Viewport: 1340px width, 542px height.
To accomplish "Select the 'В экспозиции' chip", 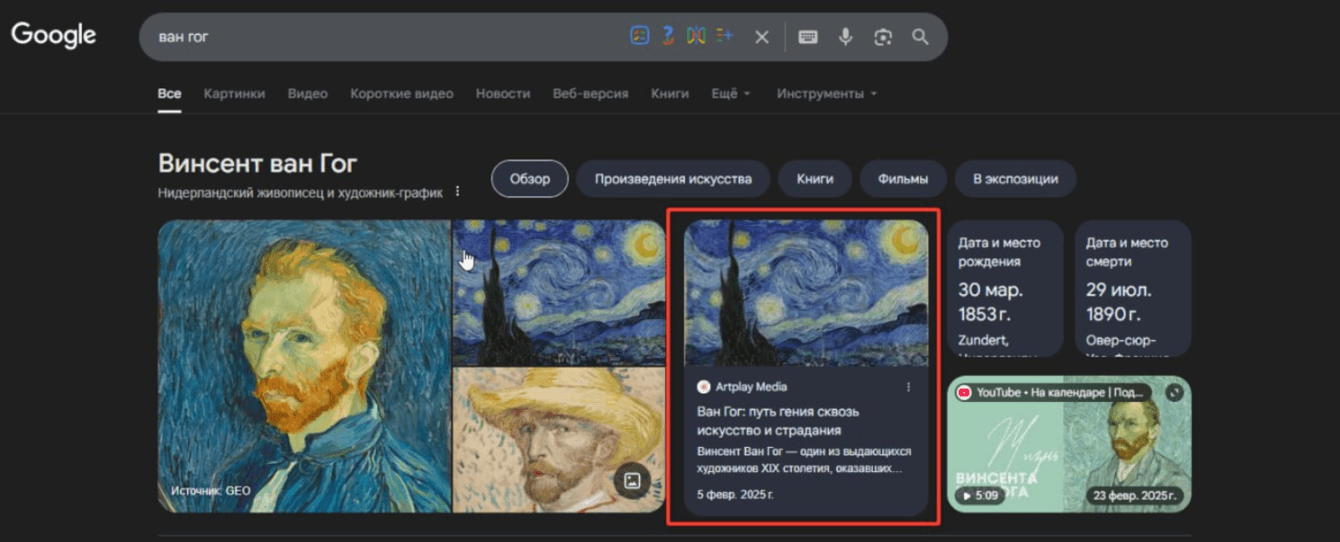I will 1015,179.
